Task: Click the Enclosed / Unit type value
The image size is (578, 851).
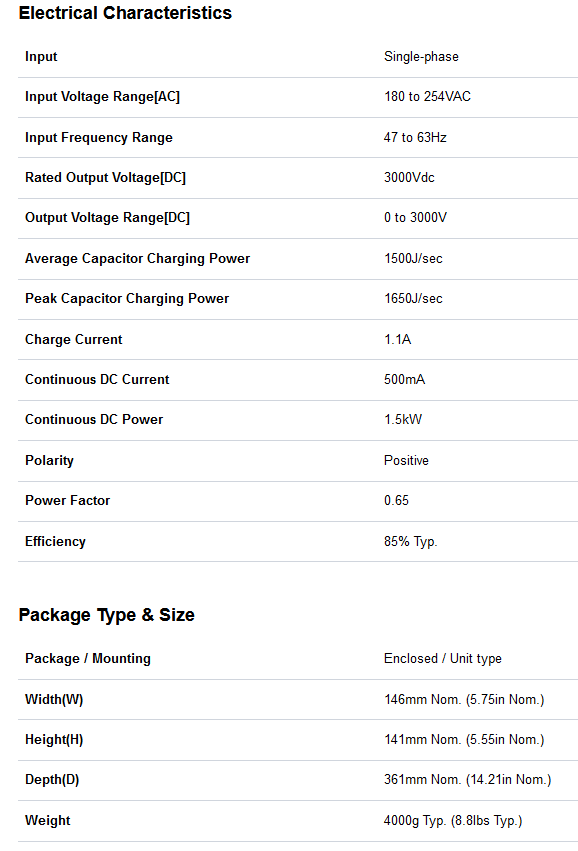Action: tap(442, 658)
